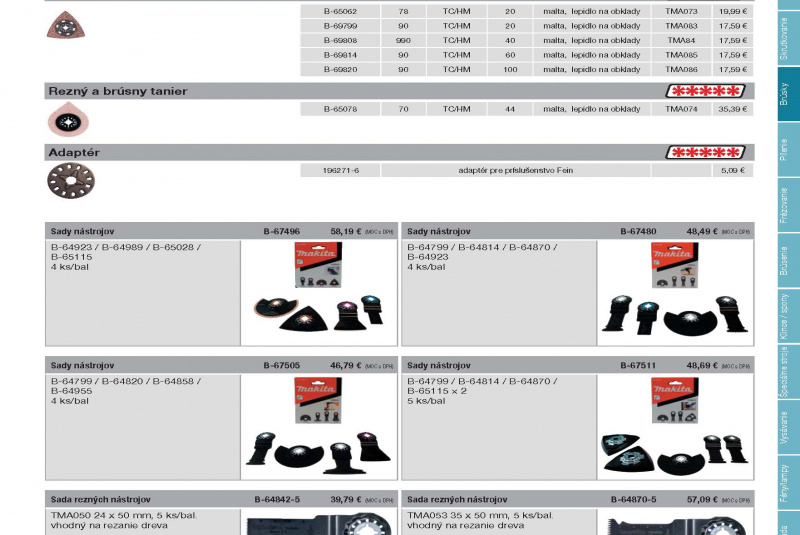Open the Brúsenie side tab
This screenshot has width=800, height=535.
pos(789,261)
